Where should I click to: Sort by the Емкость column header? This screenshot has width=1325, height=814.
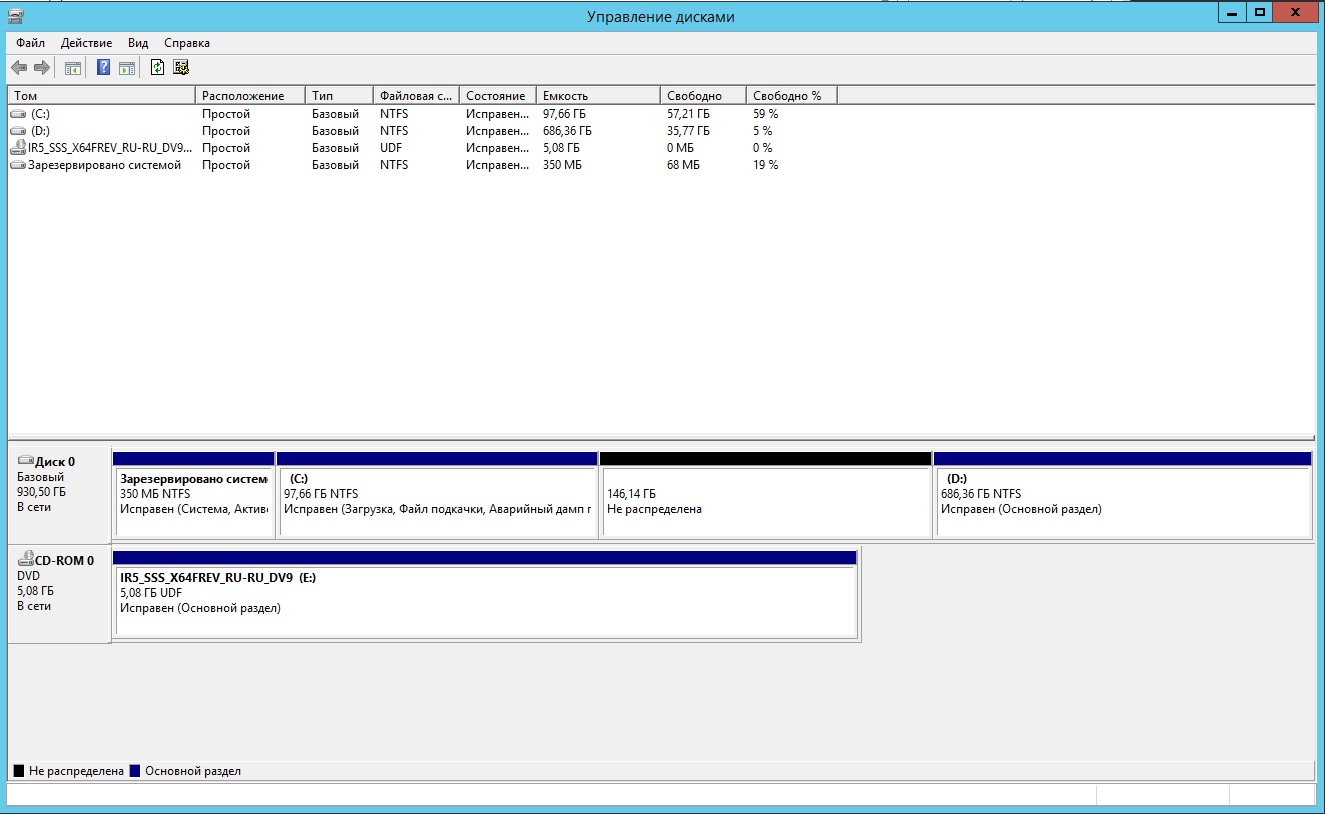point(598,95)
